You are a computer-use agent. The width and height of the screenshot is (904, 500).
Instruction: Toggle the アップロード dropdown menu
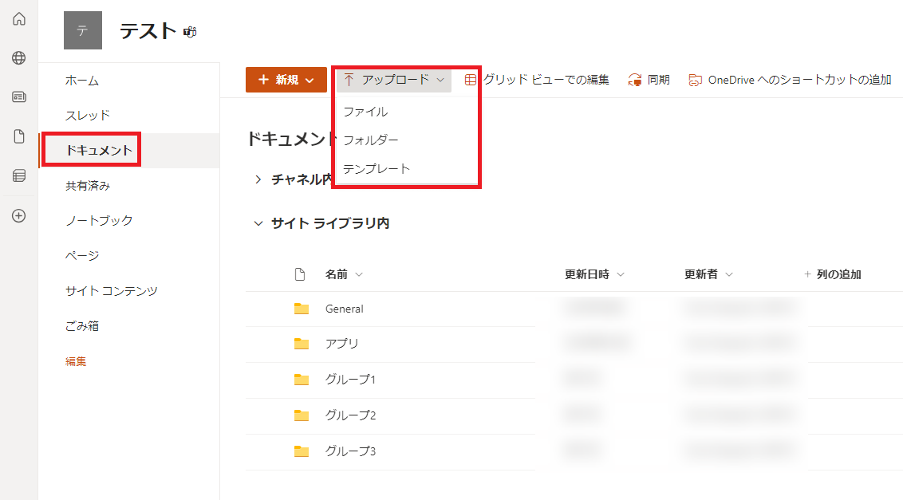(x=394, y=80)
